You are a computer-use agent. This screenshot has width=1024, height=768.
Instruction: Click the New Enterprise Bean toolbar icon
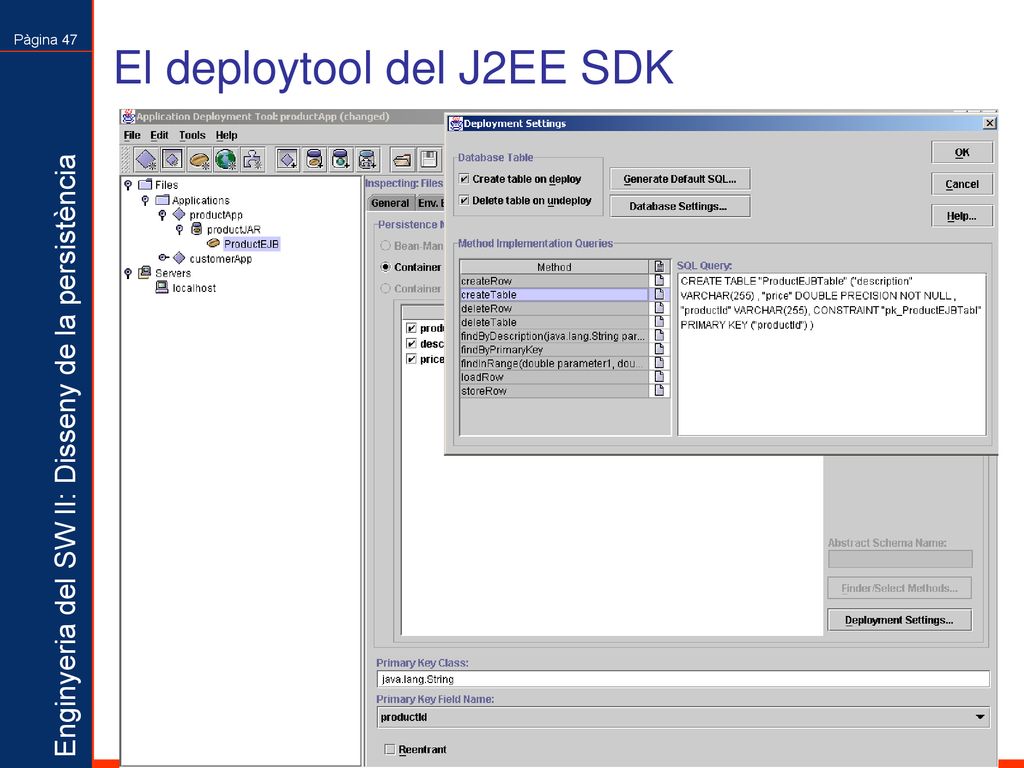click(199, 159)
